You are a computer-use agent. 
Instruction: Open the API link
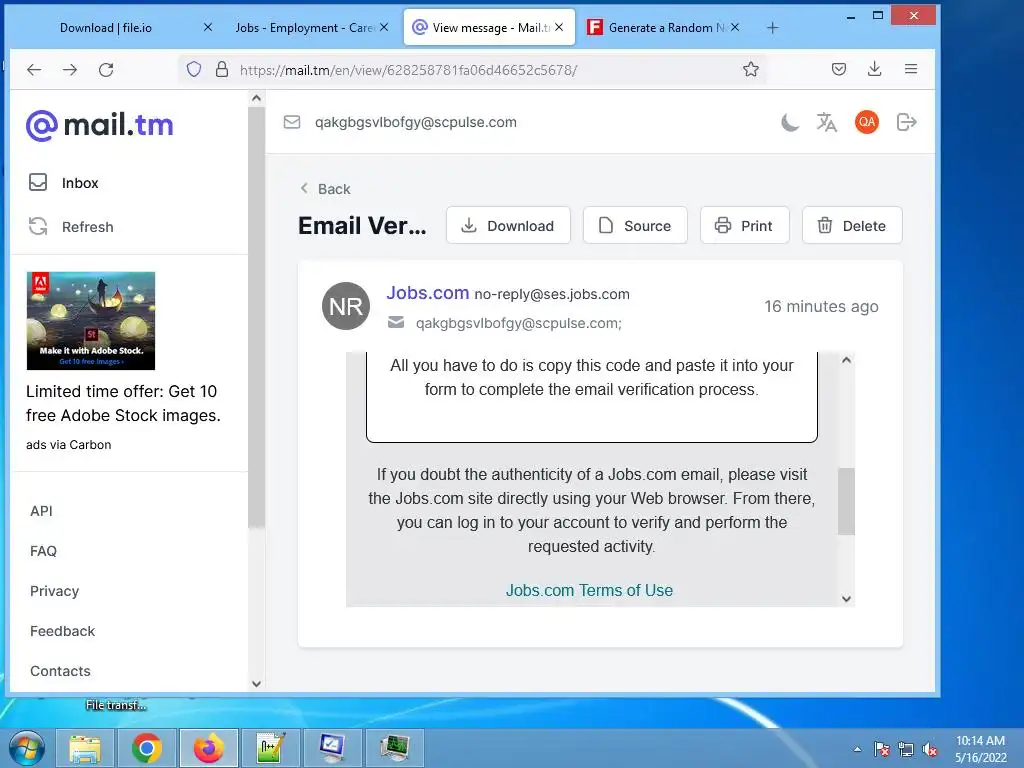click(41, 511)
